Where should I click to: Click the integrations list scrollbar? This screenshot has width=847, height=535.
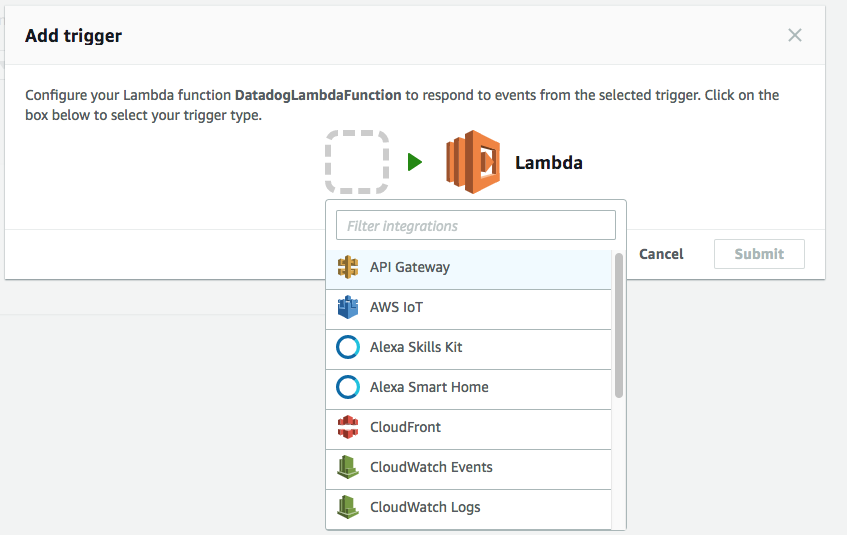[619, 325]
